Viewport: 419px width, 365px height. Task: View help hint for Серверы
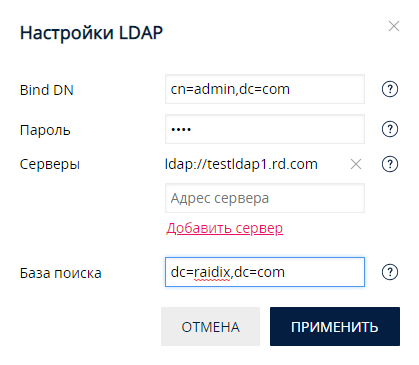(x=390, y=164)
